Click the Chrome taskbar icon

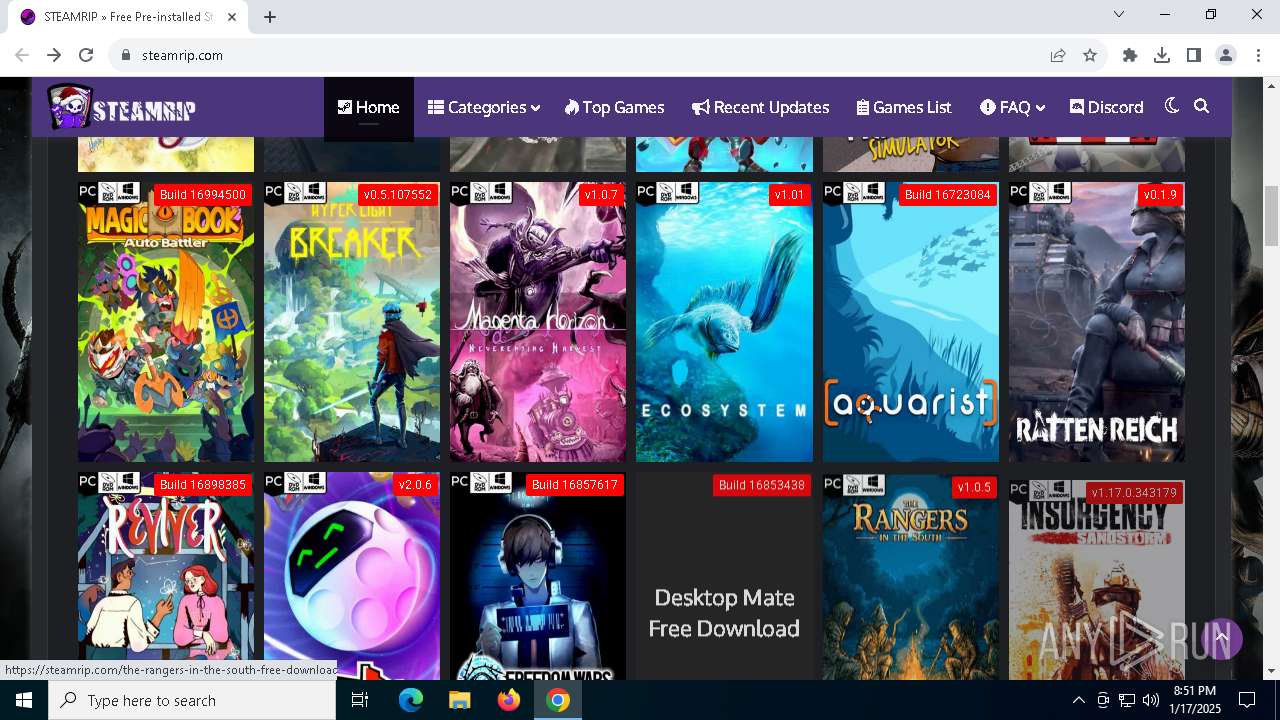pos(558,700)
